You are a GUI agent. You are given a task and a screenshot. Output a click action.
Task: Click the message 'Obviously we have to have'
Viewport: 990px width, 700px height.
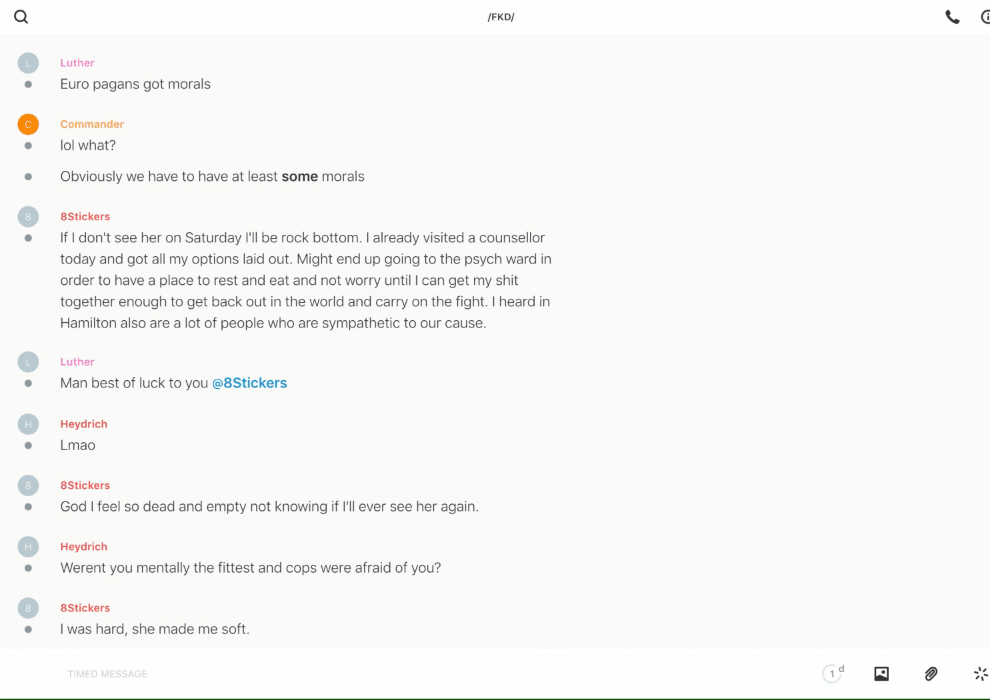(x=212, y=177)
